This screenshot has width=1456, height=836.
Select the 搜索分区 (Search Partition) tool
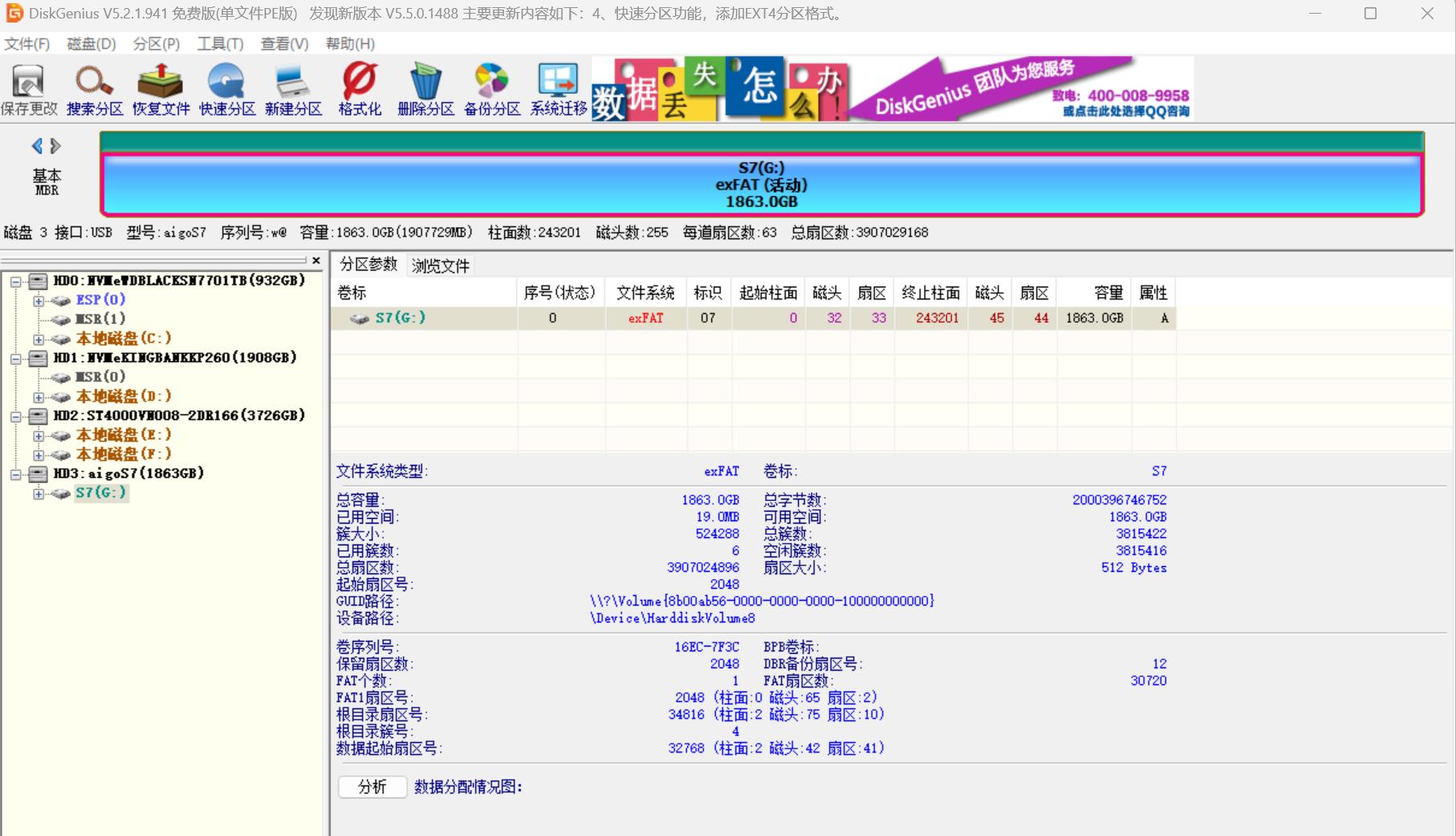[93, 88]
